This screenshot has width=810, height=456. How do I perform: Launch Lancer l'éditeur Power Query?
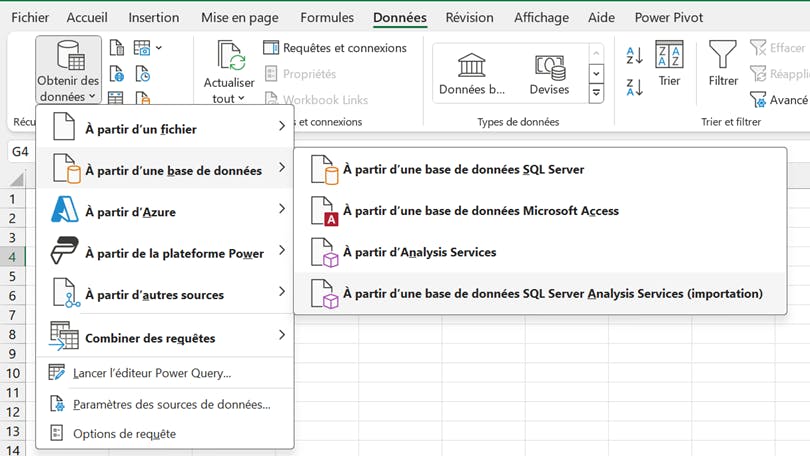pos(165,373)
